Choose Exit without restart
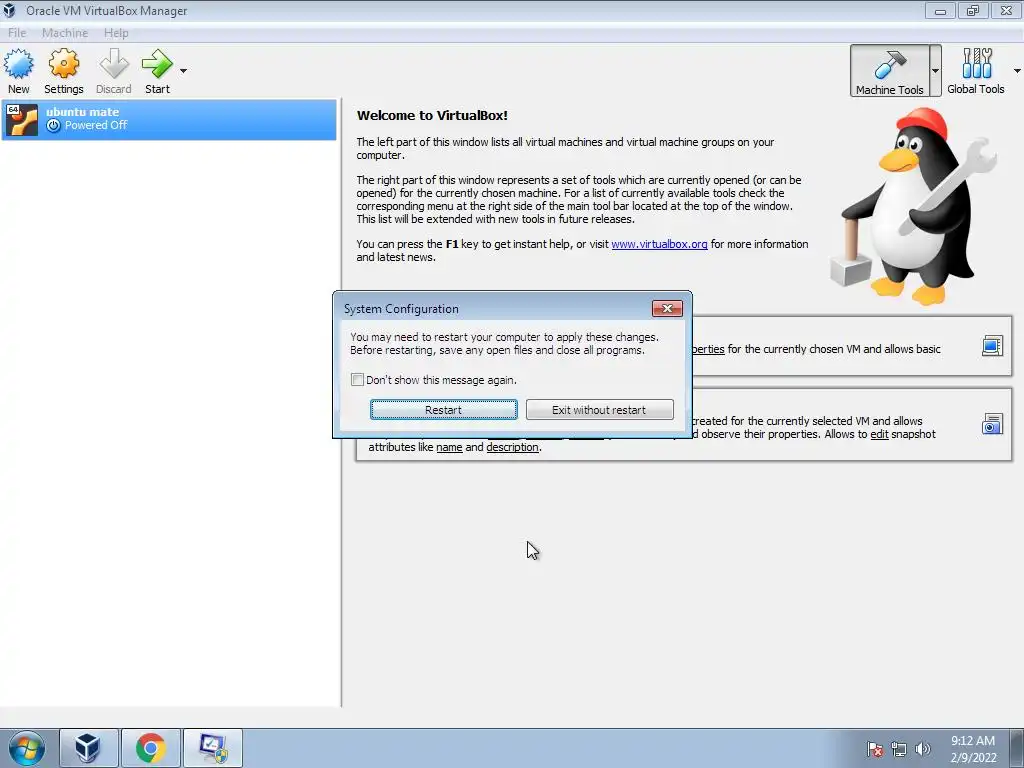The image size is (1024, 768). (x=600, y=409)
